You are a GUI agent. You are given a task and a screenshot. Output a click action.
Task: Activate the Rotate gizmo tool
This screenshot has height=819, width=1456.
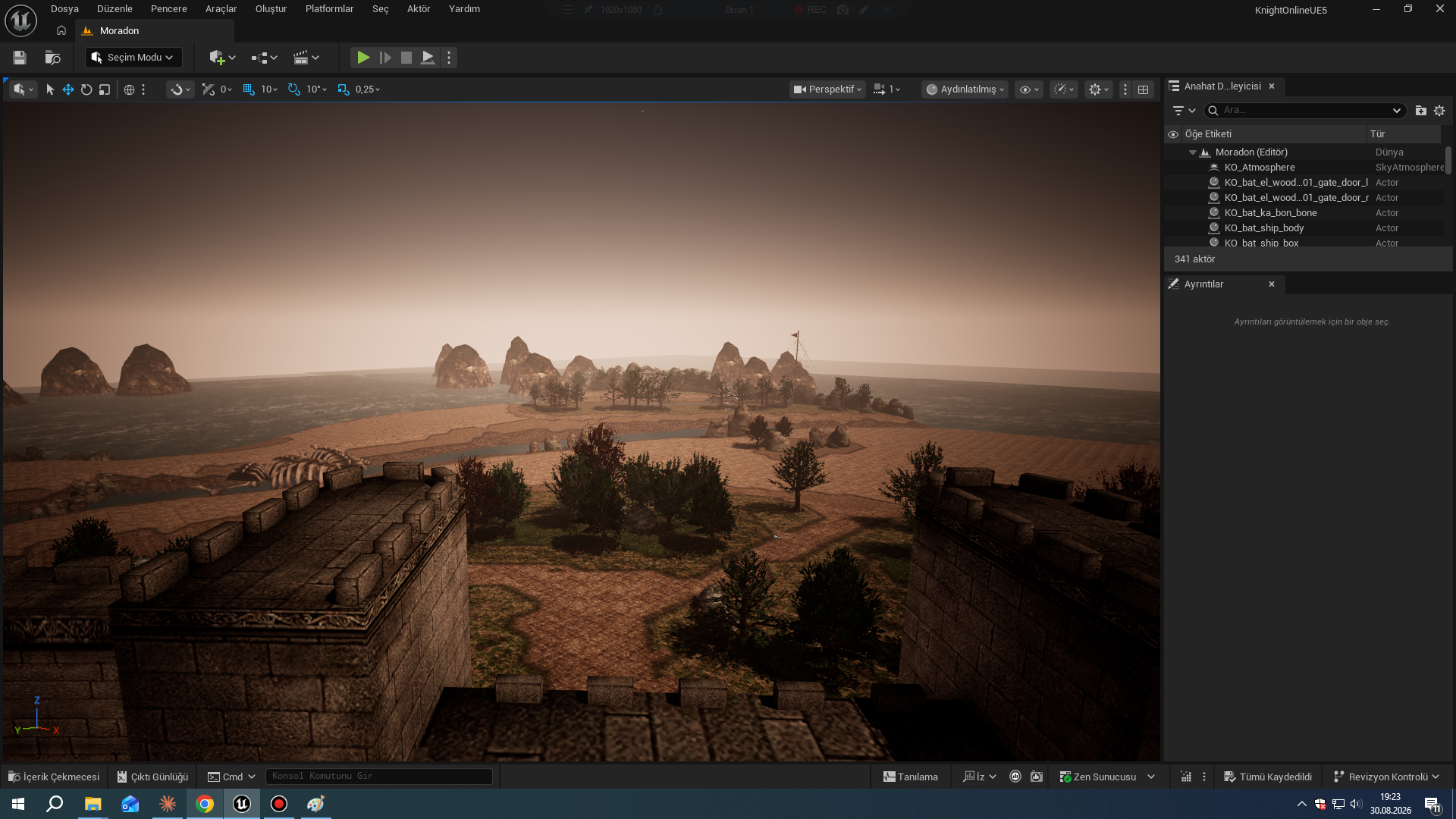click(x=86, y=89)
